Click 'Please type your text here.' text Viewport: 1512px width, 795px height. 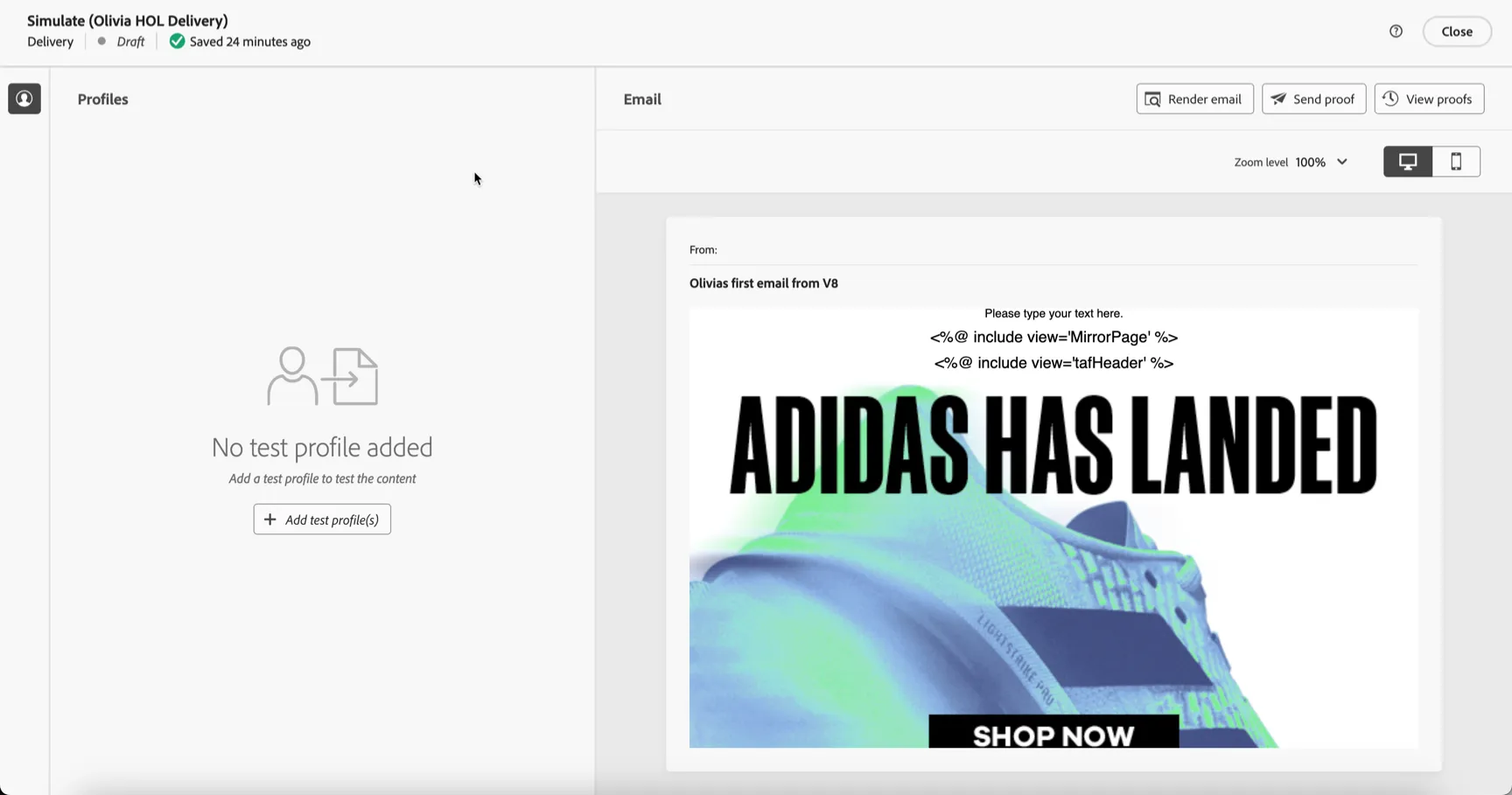pyautogui.click(x=1053, y=313)
